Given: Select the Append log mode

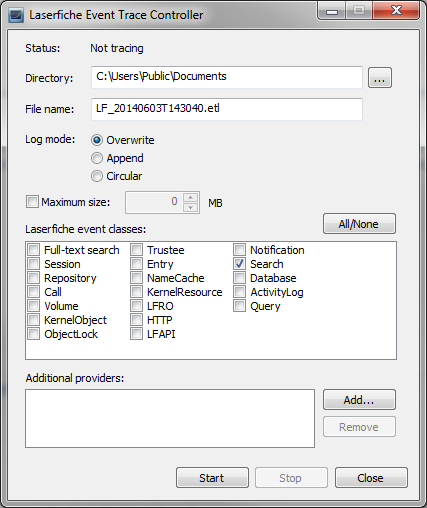Looking at the screenshot, I should [97, 158].
